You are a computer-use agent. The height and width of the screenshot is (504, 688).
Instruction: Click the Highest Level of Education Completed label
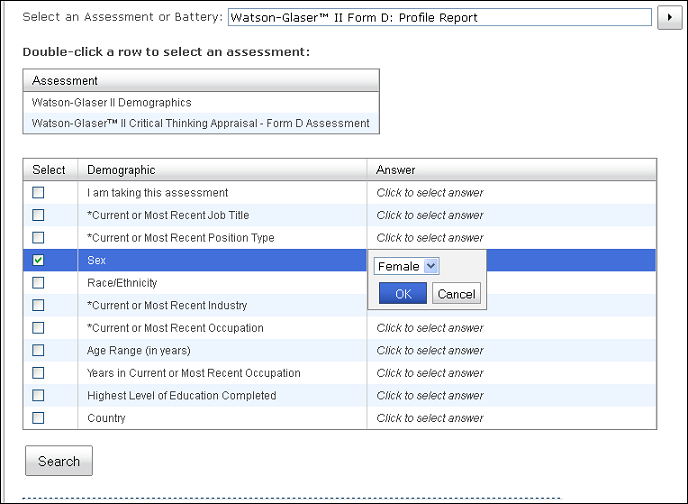point(182,396)
